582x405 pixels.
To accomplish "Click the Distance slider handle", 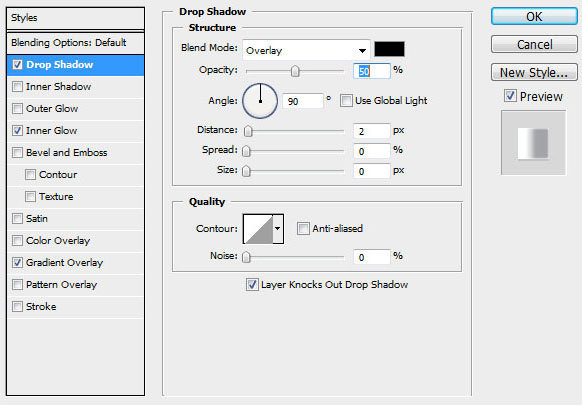I will (x=248, y=131).
